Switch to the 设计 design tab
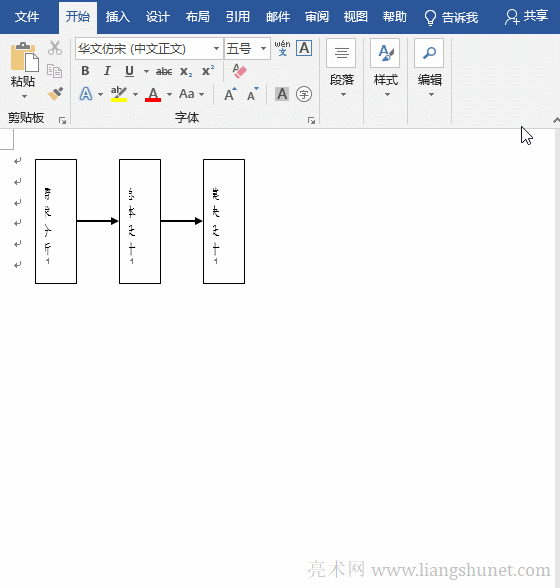 [158, 17]
